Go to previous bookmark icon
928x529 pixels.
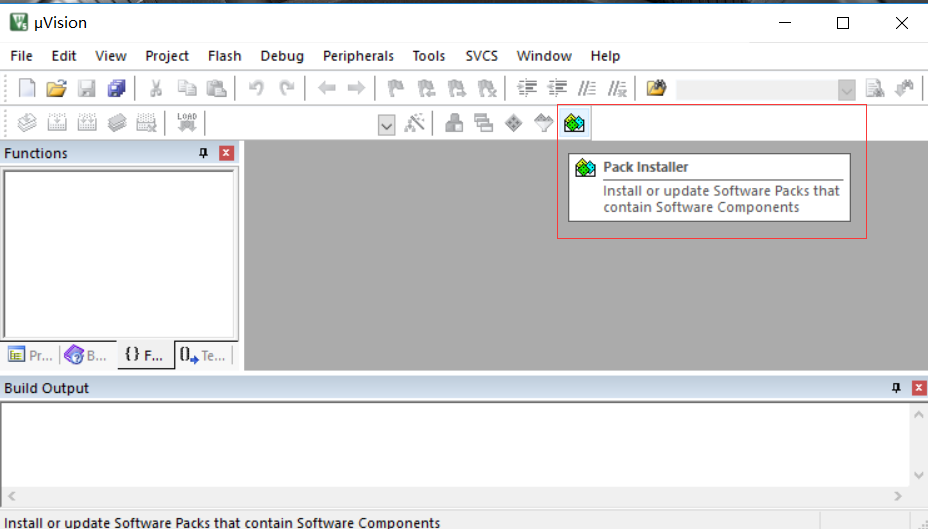pos(426,89)
